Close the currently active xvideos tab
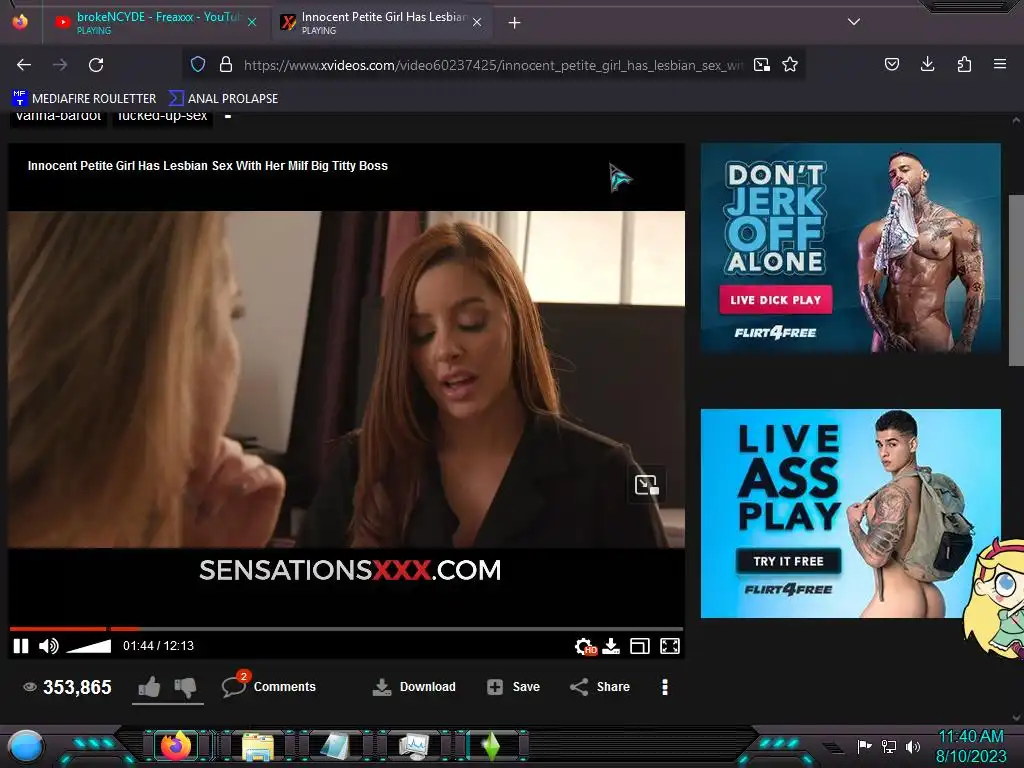Image resolution: width=1024 pixels, height=768 pixels. click(477, 22)
